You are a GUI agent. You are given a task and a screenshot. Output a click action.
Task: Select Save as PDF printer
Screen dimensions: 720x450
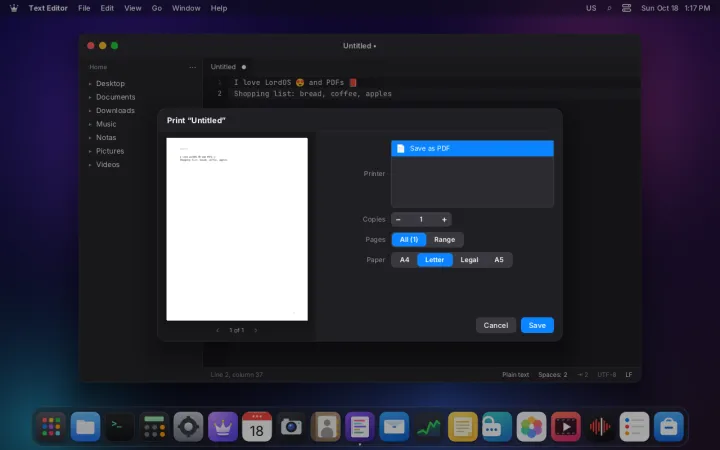[x=472, y=148]
